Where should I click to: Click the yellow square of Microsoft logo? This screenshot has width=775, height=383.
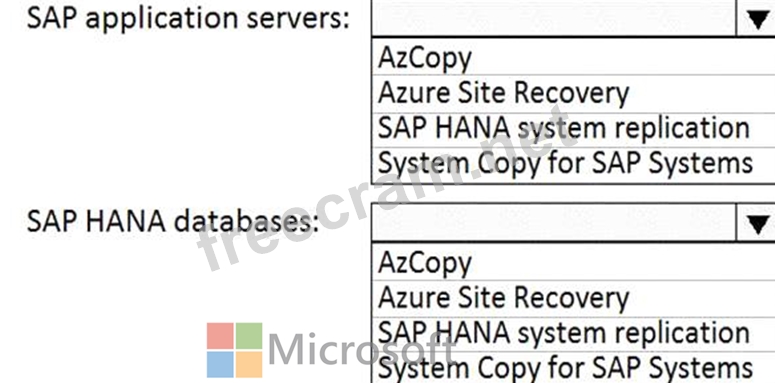[249, 365]
